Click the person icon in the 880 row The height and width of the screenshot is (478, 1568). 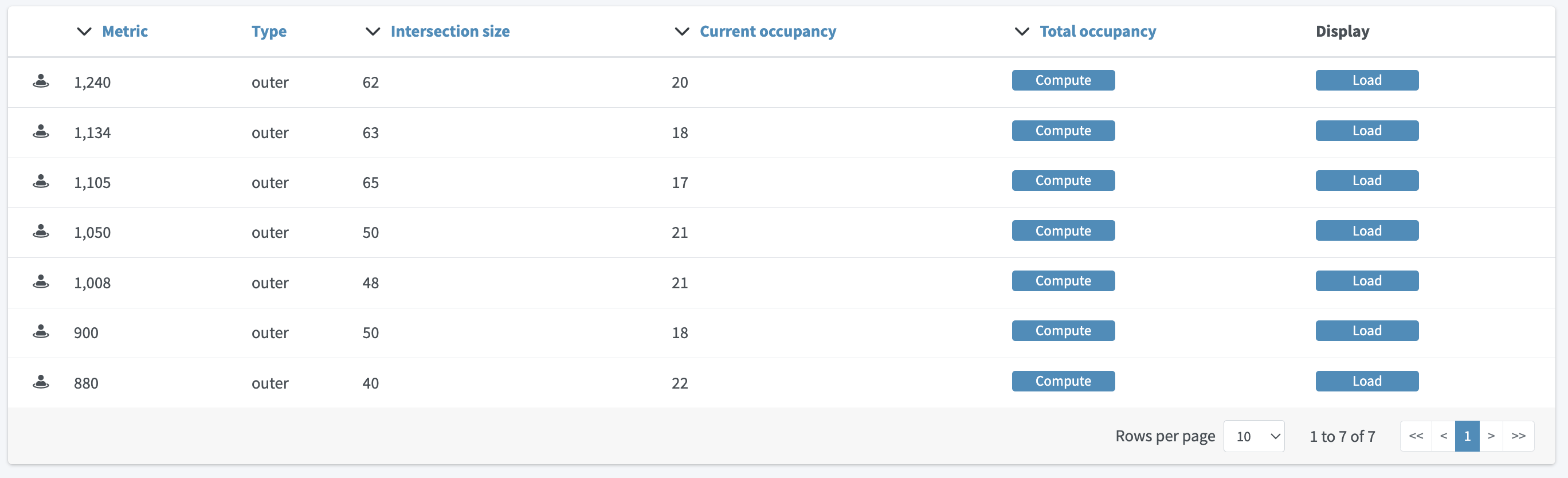click(x=41, y=382)
